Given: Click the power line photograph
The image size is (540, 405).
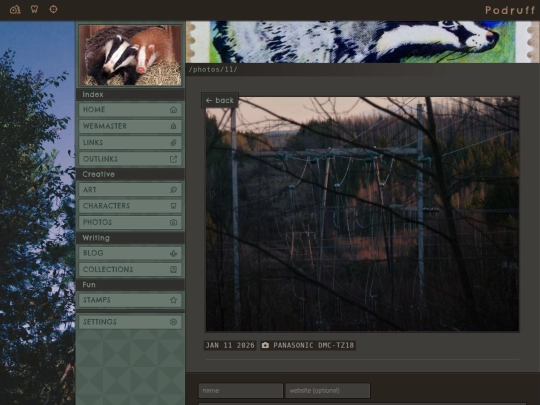Looking at the screenshot, I should pyautogui.click(x=362, y=214).
